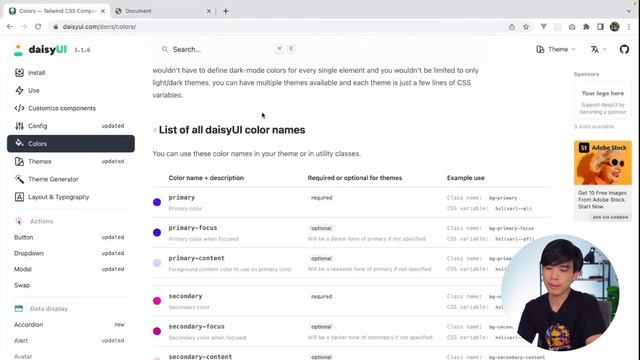The height and width of the screenshot is (360, 640).
Task: Reload the current page
Action: (38, 27)
